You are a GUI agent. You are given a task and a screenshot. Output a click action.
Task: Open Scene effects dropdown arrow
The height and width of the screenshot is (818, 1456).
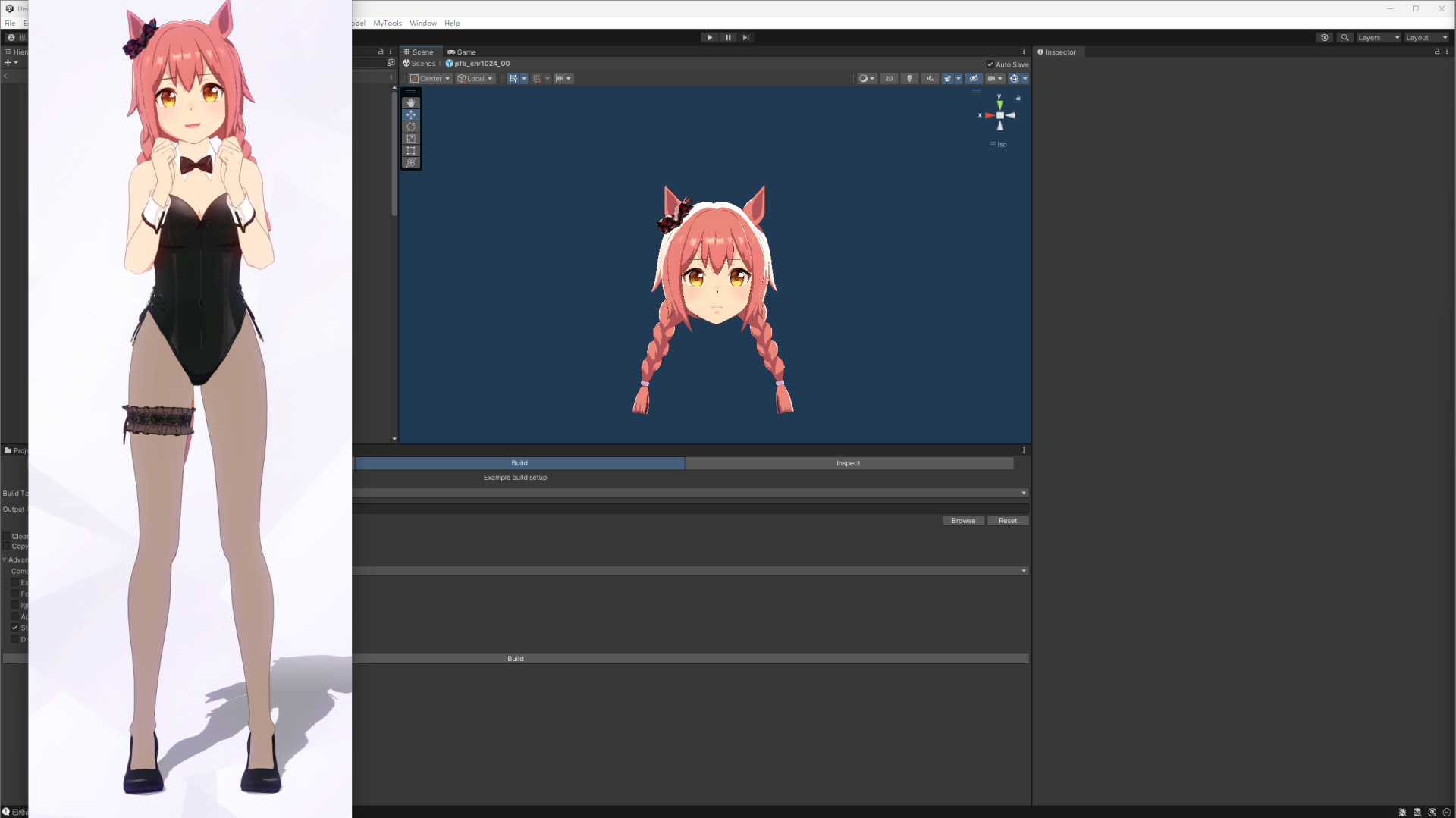tap(959, 78)
